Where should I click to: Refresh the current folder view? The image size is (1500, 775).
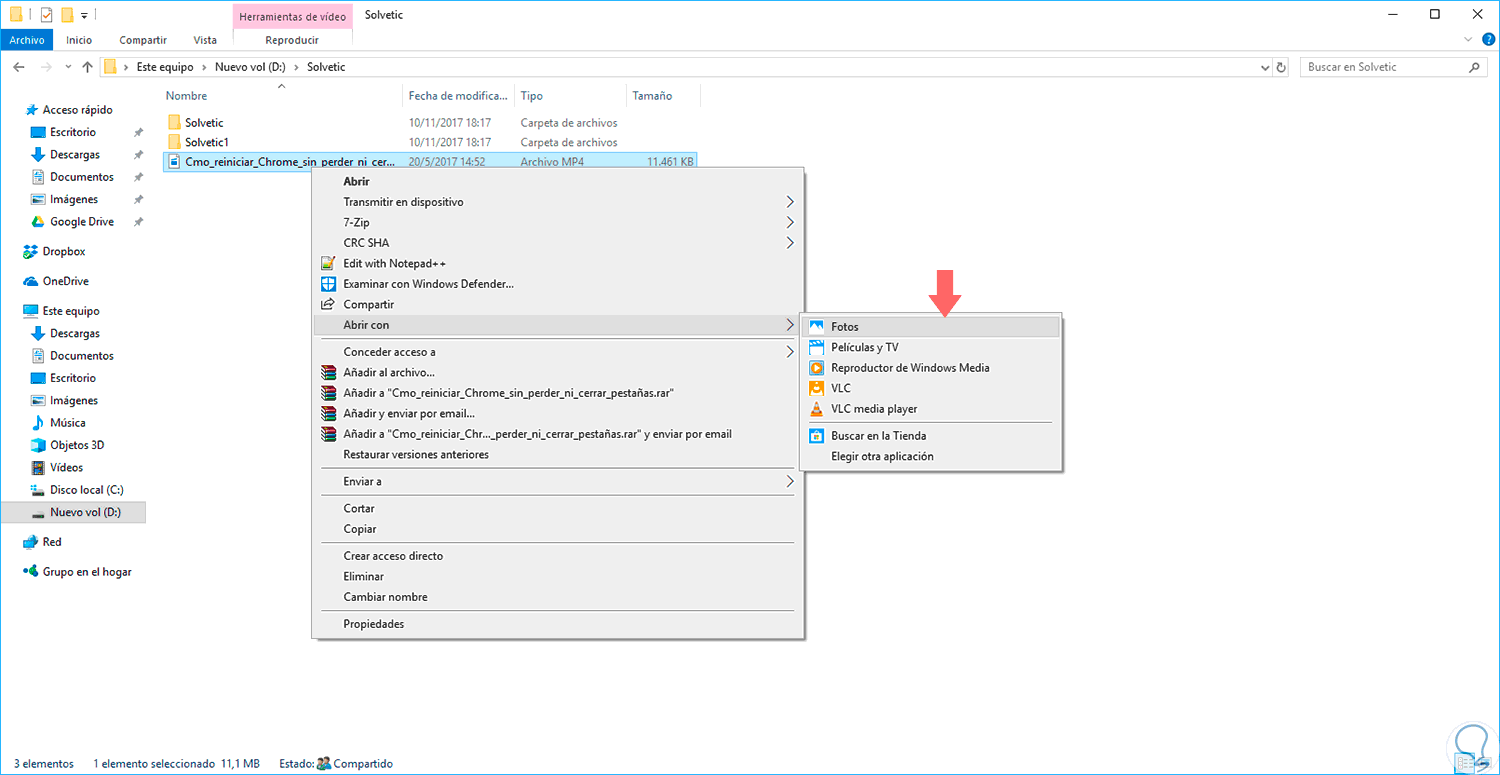1283,67
